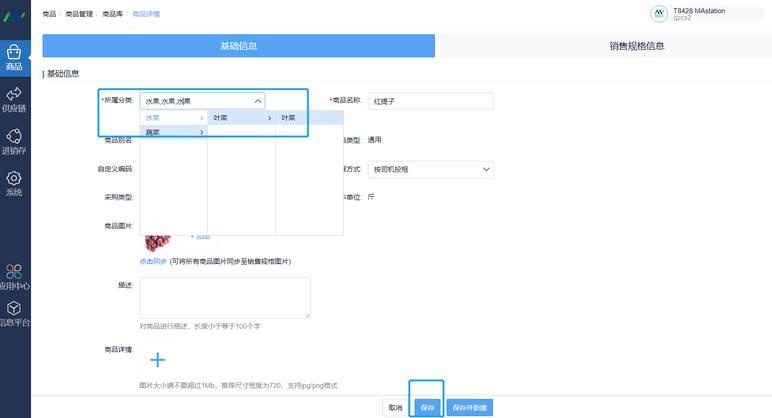
Task: Click the 所属分类 field showing 水果,水果,水果
Action: coord(202,101)
